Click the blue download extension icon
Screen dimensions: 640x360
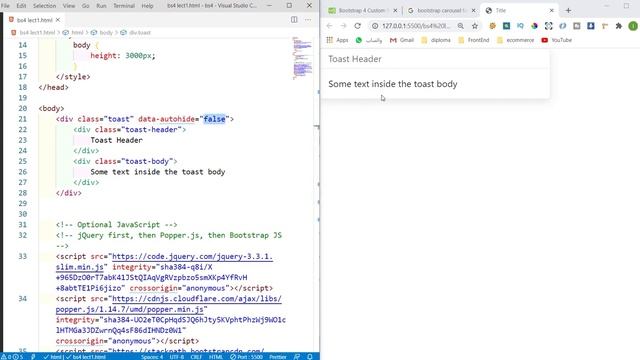pyautogui.click(x=591, y=26)
